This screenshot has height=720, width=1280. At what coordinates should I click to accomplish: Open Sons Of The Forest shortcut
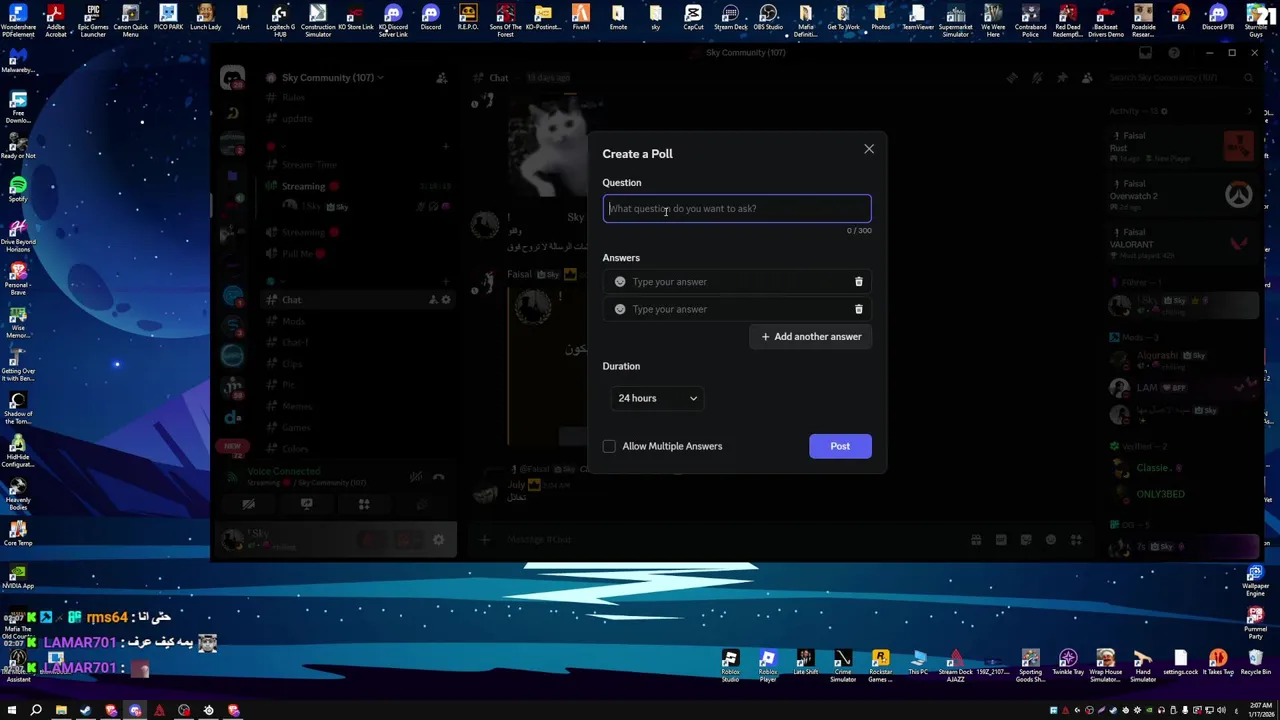[x=505, y=20]
